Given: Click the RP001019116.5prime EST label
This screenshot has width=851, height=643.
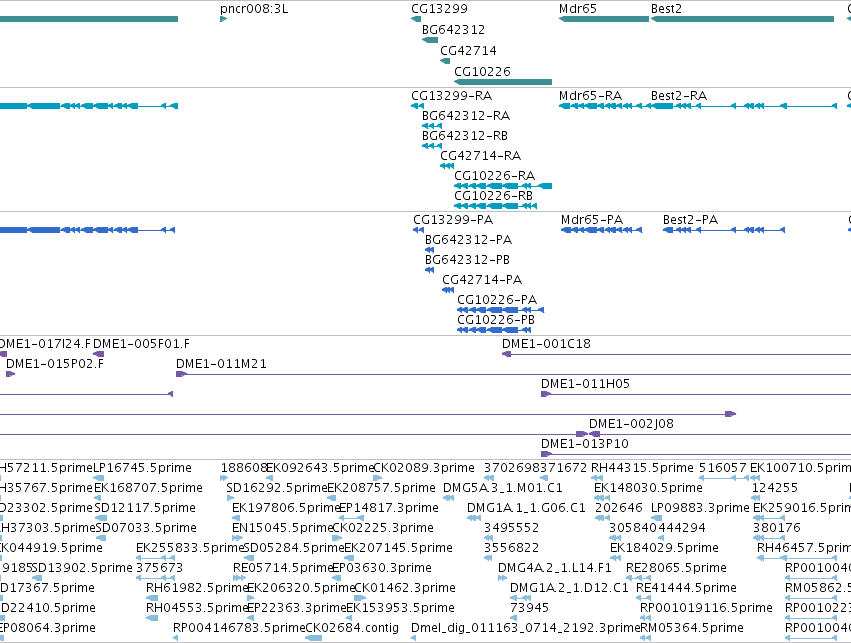Looking at the screenshot, I should (x=706, y=608).
